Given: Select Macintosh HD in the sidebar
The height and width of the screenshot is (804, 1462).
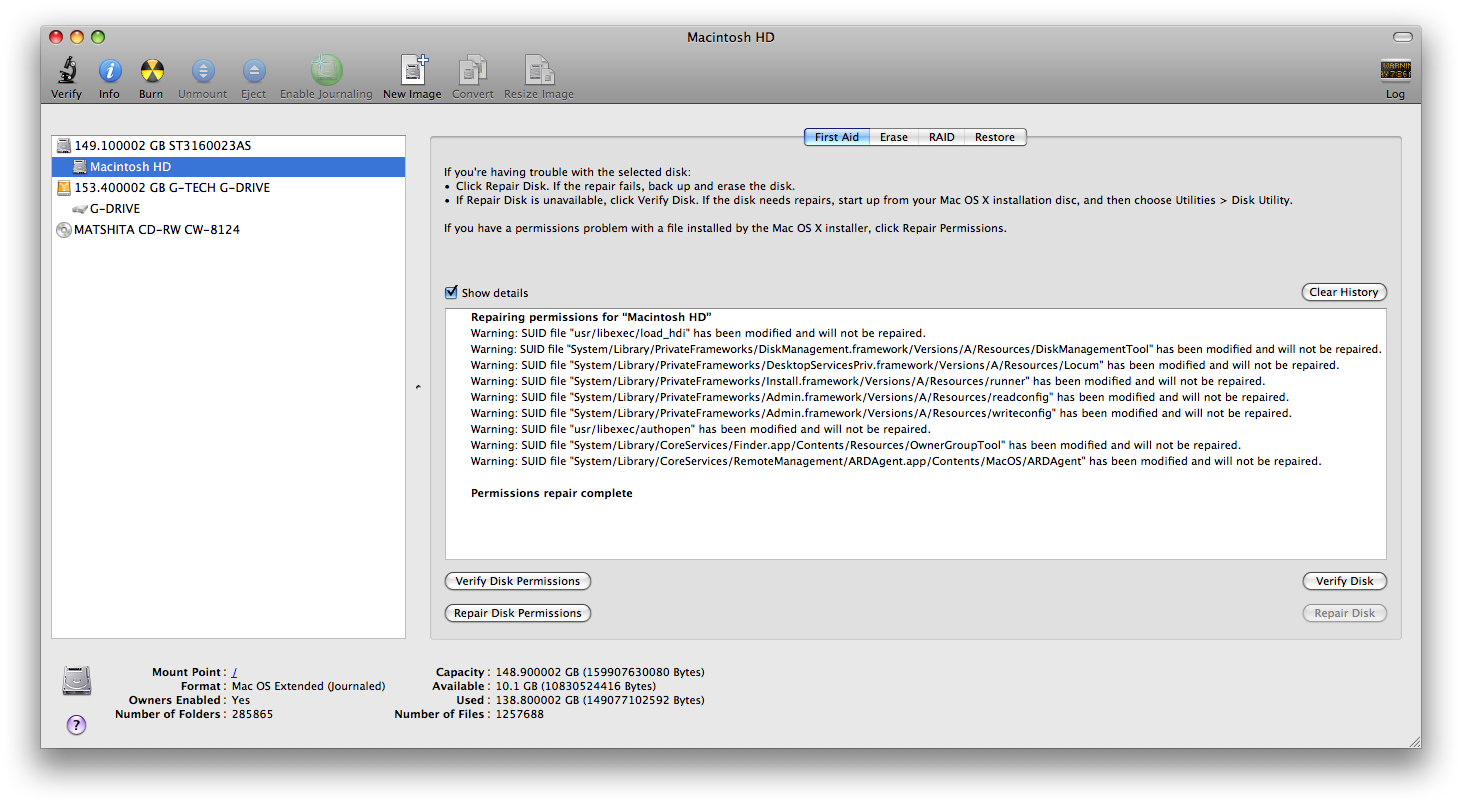Looking at the screenshot, I should coord(229,167).
